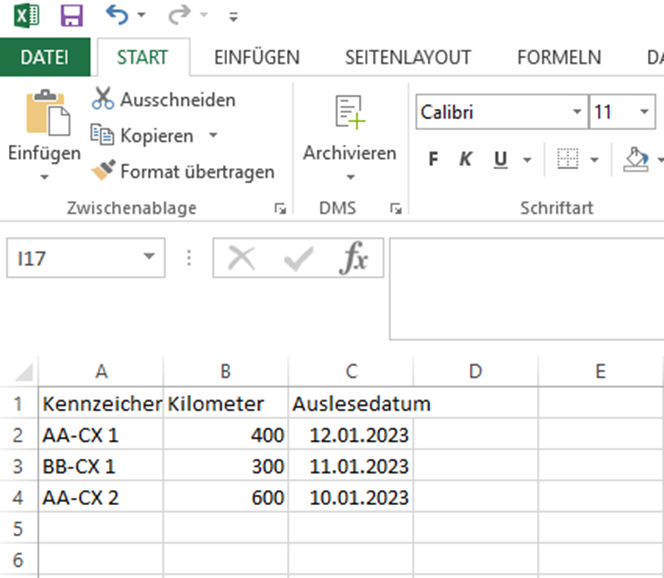This screenshot has height=578, width=664.
Task: Open the DATEI file menu
Action: [45, 58]
